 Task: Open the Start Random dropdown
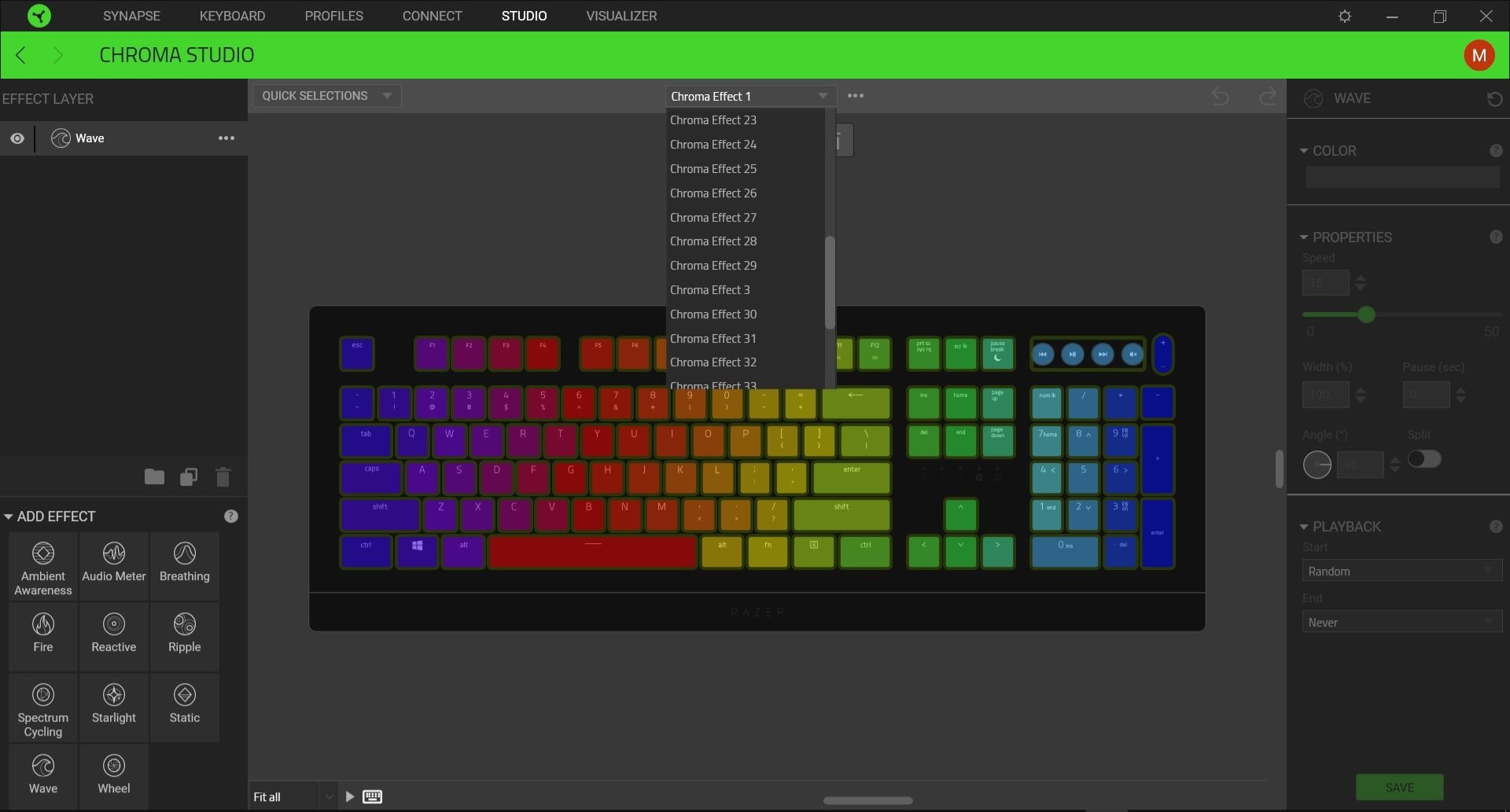(1401, 571)
